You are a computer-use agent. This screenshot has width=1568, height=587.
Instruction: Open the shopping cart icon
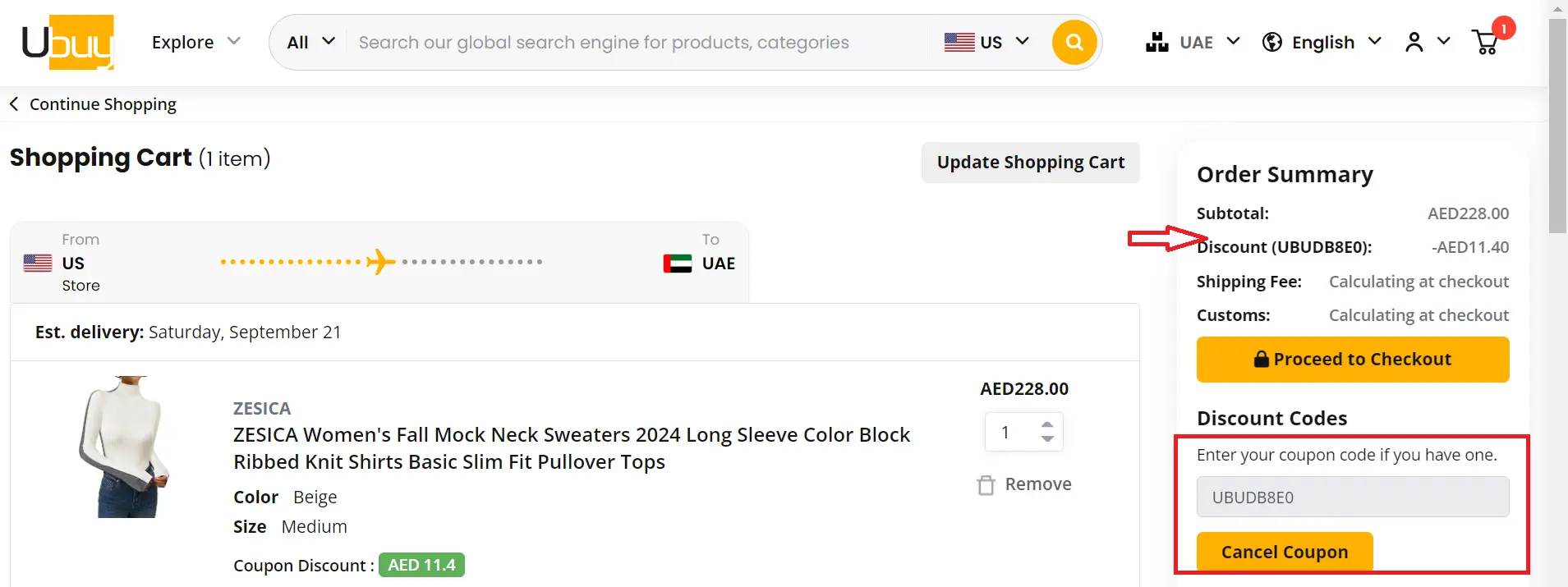coord(1484,42)
